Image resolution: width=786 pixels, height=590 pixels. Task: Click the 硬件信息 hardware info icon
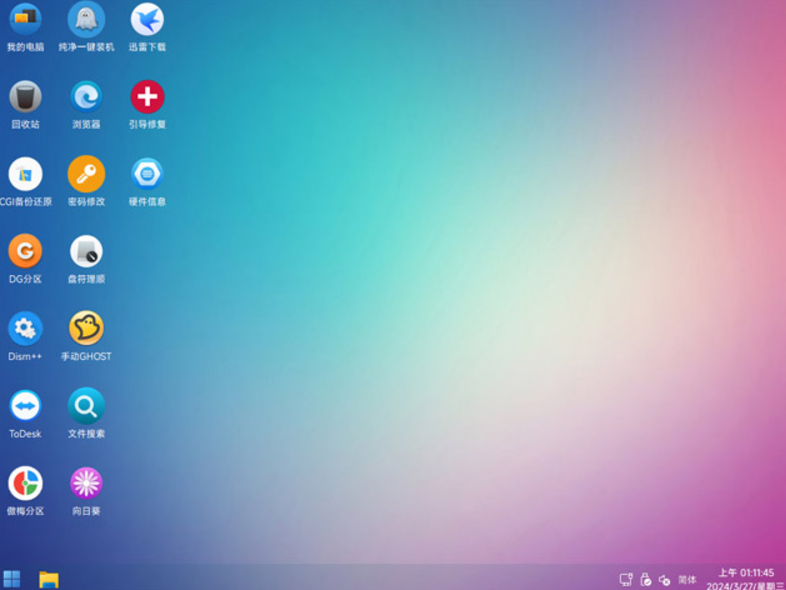[x=147, y=174]
